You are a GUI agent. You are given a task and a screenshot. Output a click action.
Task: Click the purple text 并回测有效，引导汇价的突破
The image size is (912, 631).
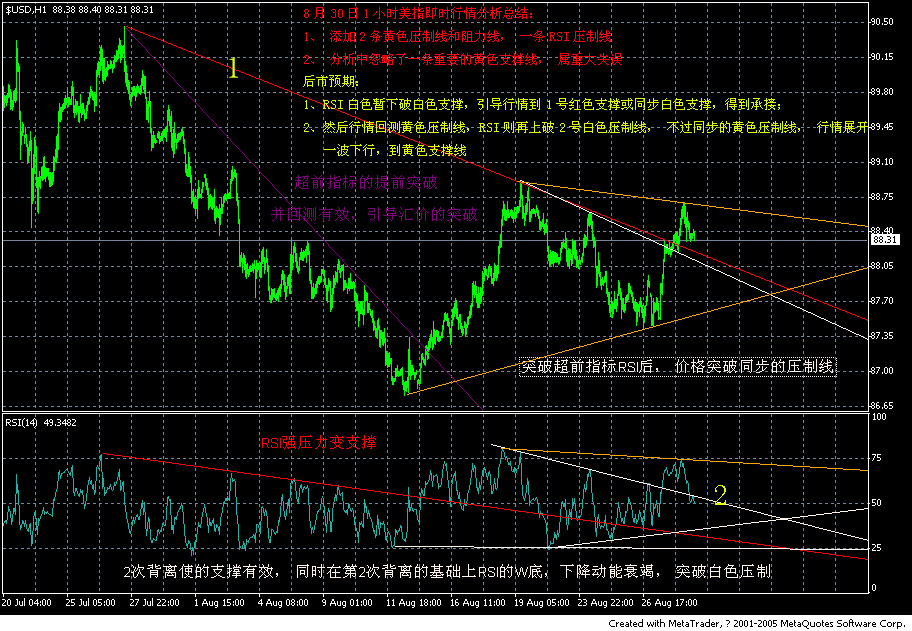tap(374, 215)
